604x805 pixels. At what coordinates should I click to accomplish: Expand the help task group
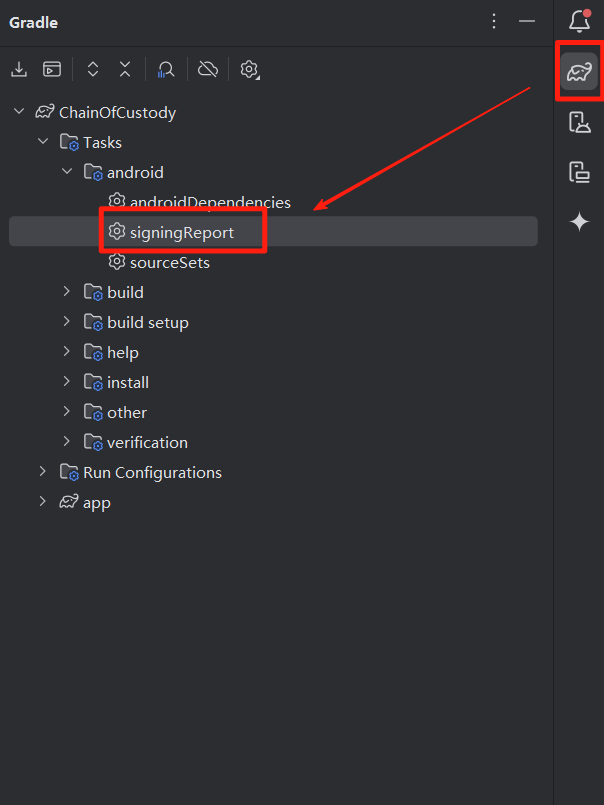coord(67,352)
